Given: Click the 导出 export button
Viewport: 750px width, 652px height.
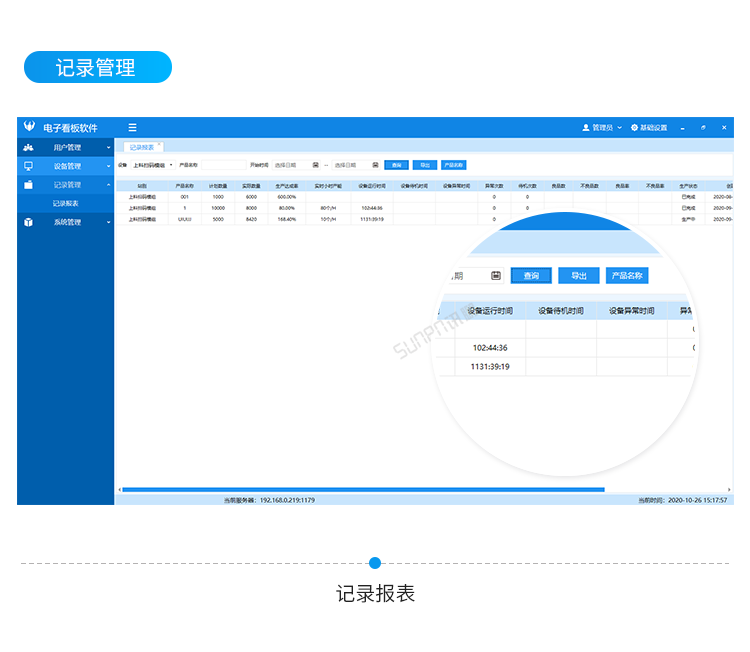Looking at the screenshot, I should (x=424, y=164).
